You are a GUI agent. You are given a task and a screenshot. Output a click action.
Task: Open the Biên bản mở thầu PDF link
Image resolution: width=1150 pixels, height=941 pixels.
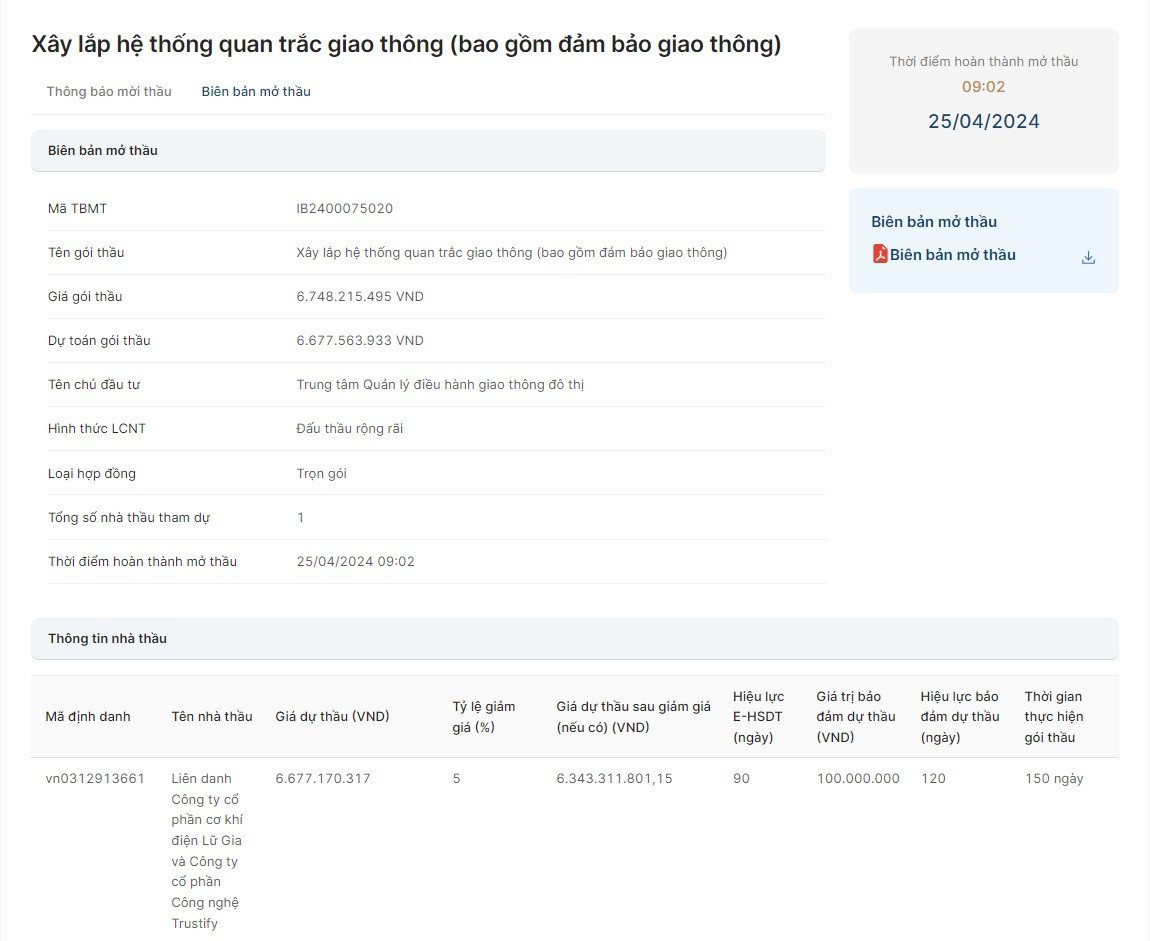tap(952, 255)
